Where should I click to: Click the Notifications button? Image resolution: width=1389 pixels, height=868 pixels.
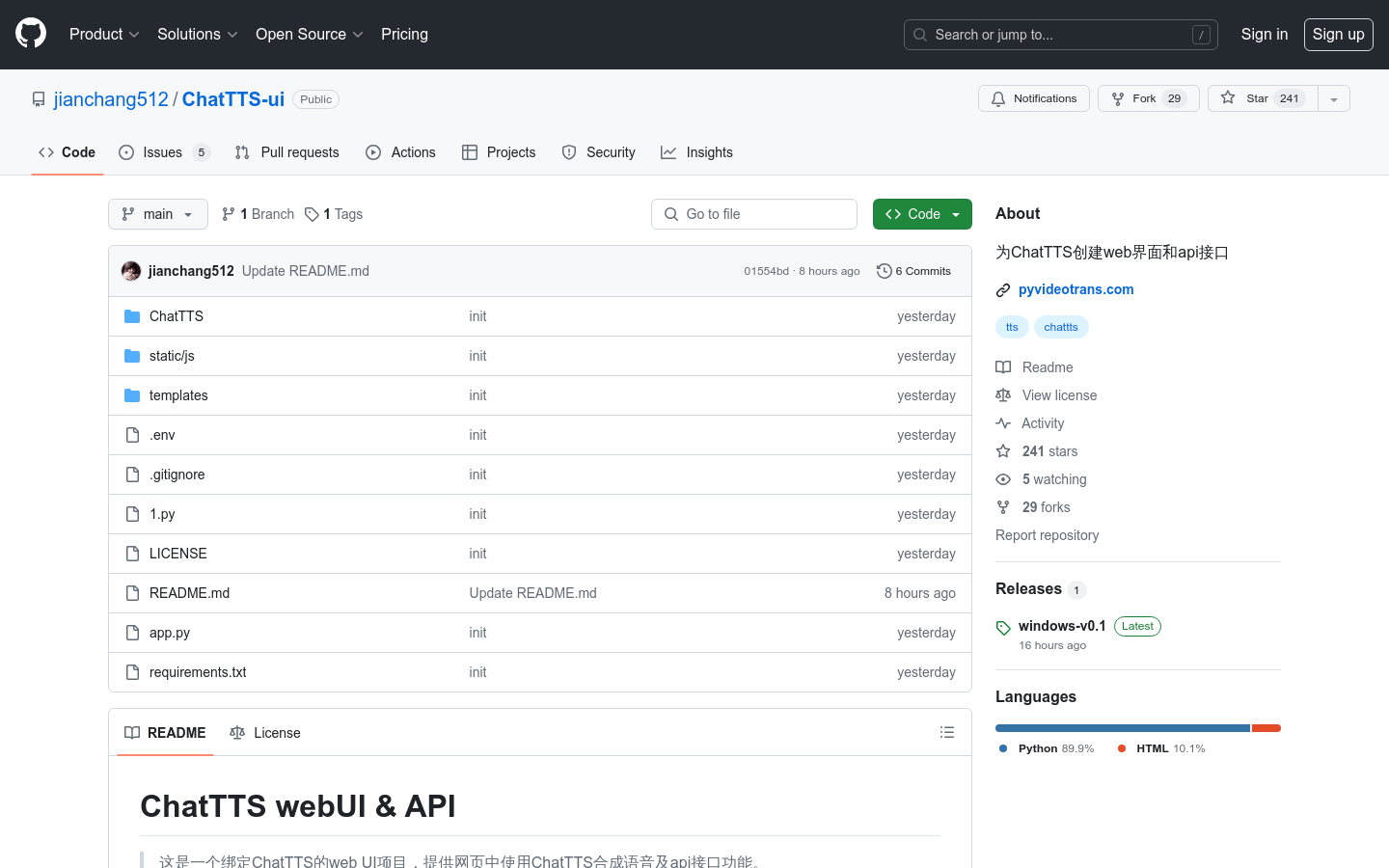tap(1034, 98)
